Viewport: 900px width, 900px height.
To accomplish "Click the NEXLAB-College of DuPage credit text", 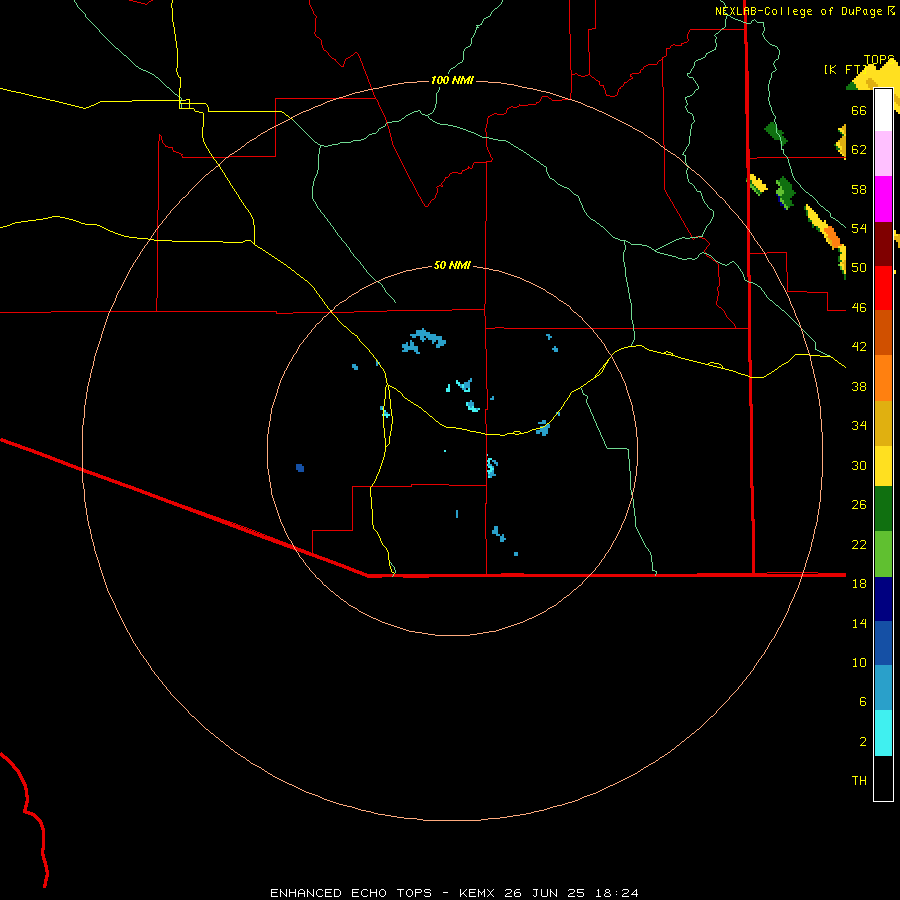I will (x=799, y=11).
